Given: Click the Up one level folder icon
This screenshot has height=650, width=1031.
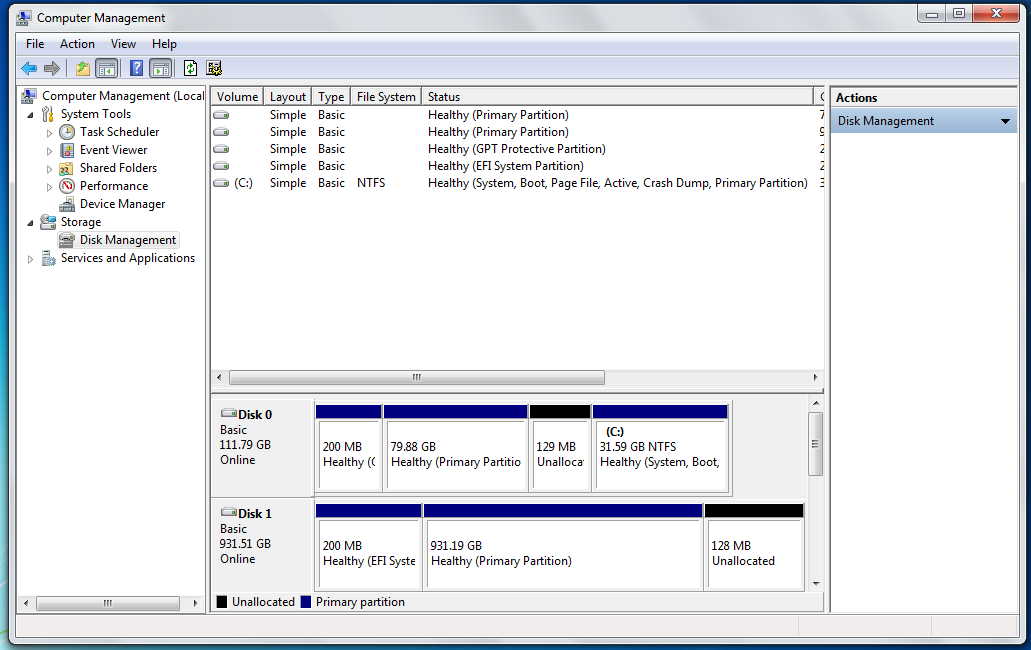Looking at the screenshot, I should (x=83, y=68).
